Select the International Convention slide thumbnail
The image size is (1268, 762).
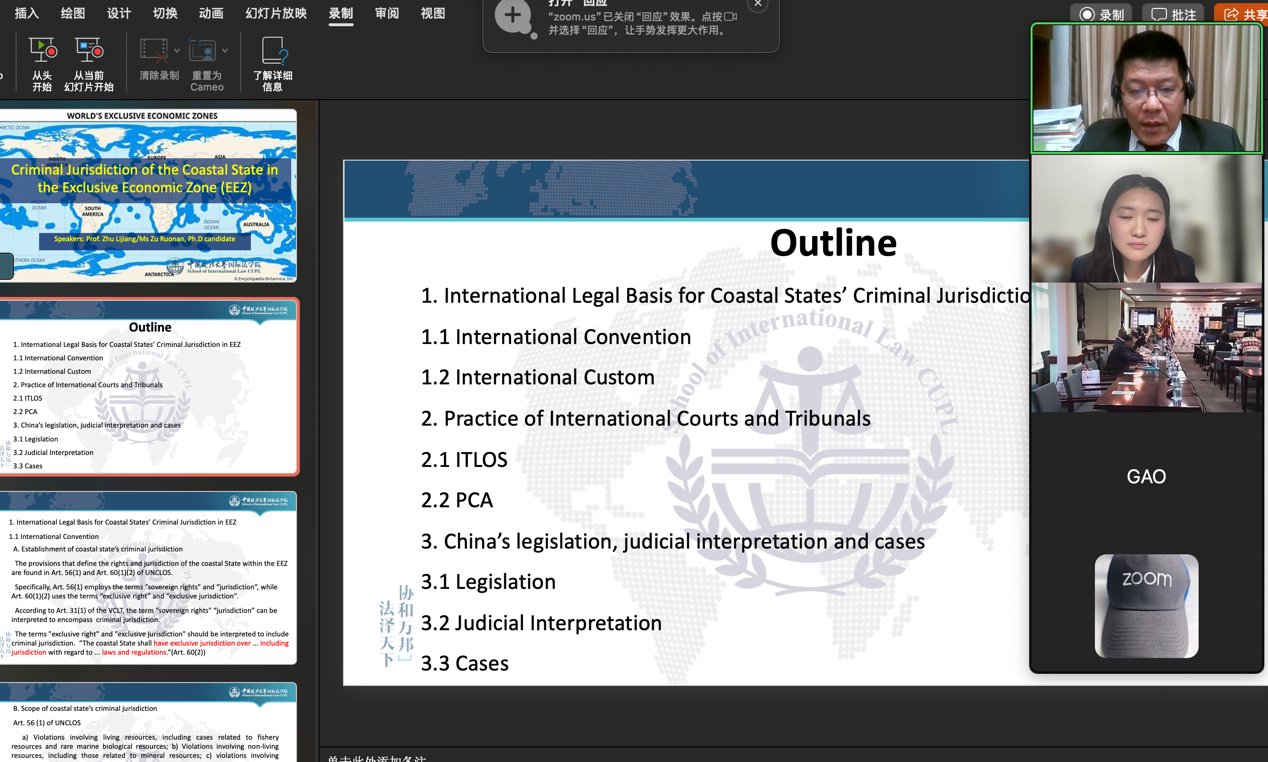pyautogui.click(x=148, y=577)
